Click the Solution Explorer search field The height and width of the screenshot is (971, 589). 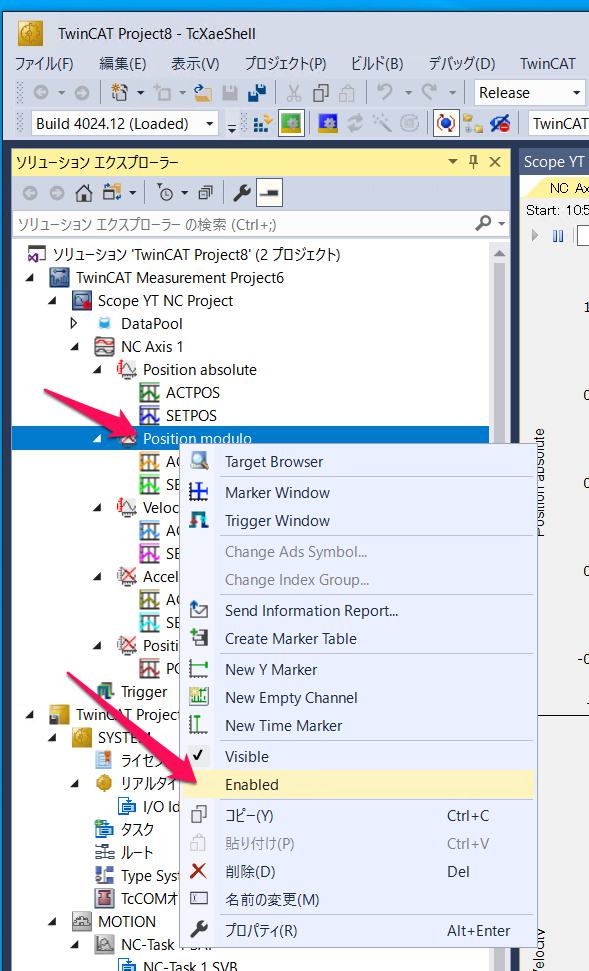243,224
